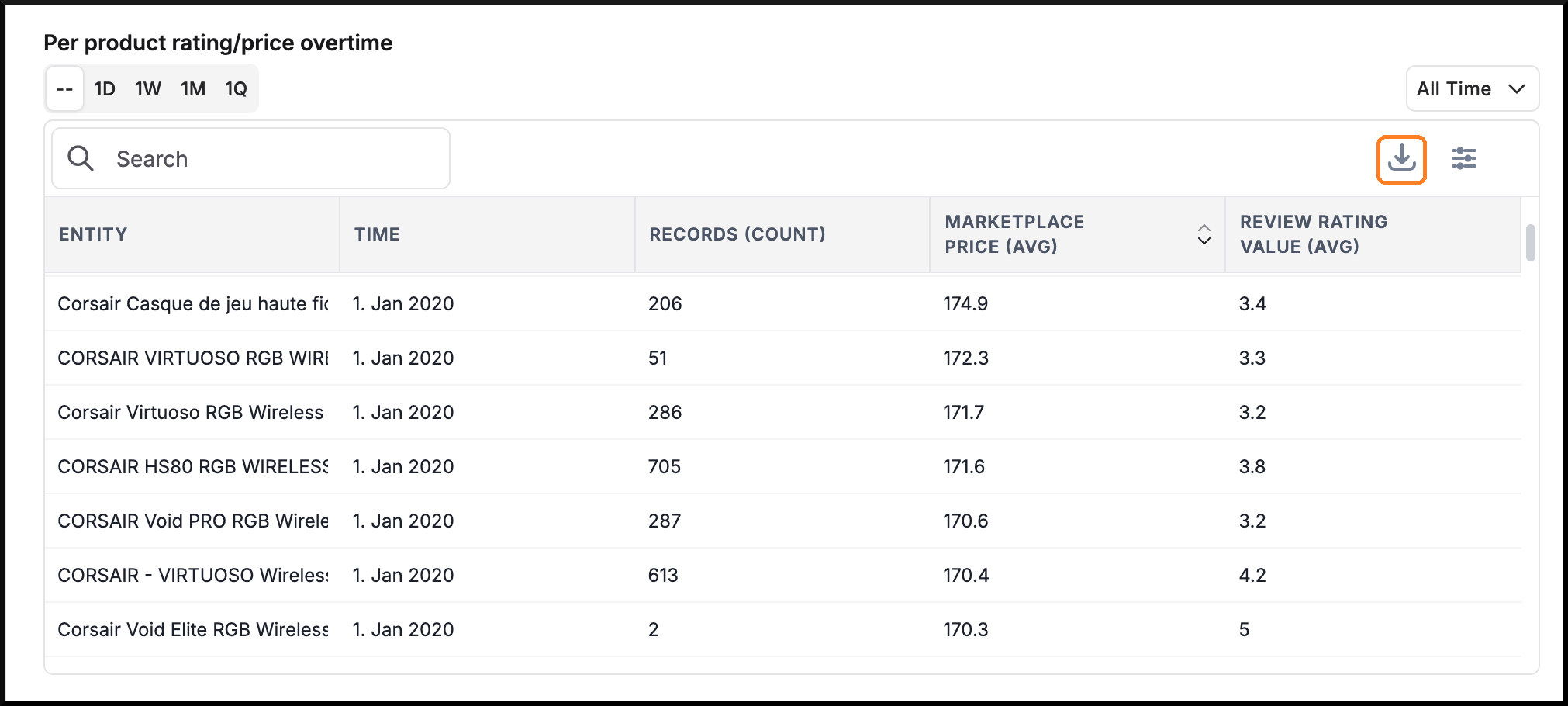
Task: Click the download table data icon
Action: tap(1401, 159)
